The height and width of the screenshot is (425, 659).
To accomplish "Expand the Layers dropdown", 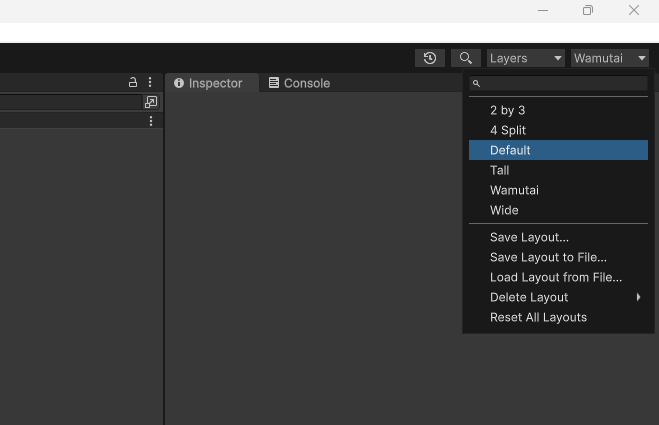I will tap(526, 58).
